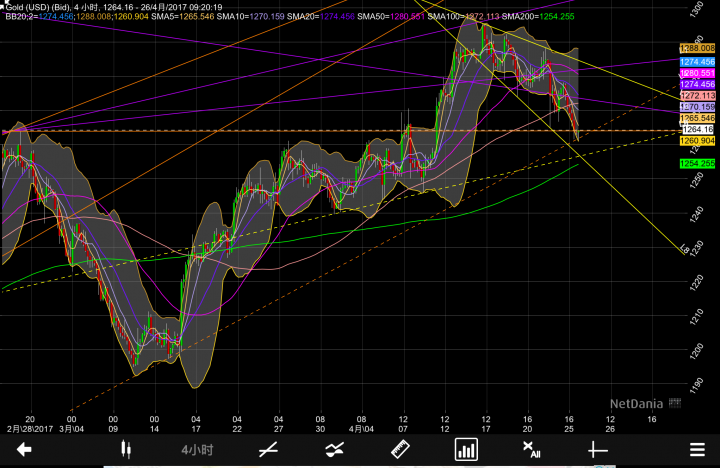Open the hamburger menu
Screen dimensions: 720x468
tap(696, 449)
